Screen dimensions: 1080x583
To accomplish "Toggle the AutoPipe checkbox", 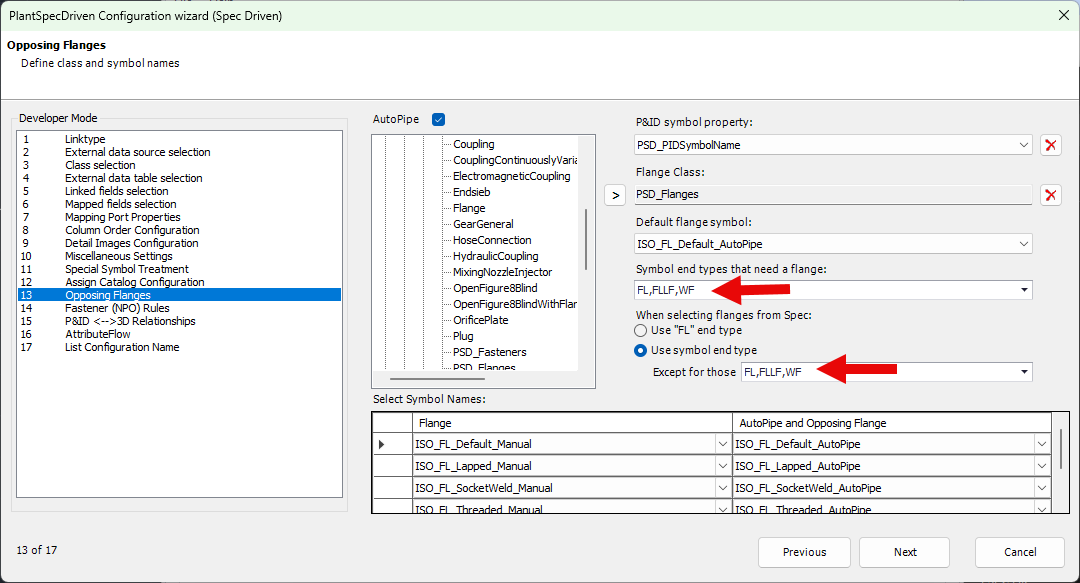I will click(438, 119).
